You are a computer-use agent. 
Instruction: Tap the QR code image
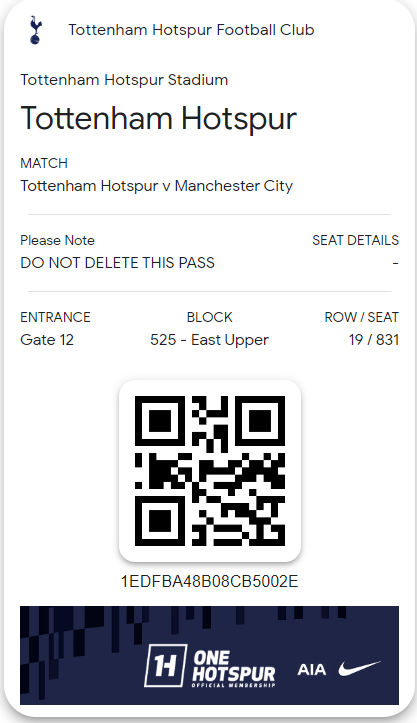tap(210, 471)
